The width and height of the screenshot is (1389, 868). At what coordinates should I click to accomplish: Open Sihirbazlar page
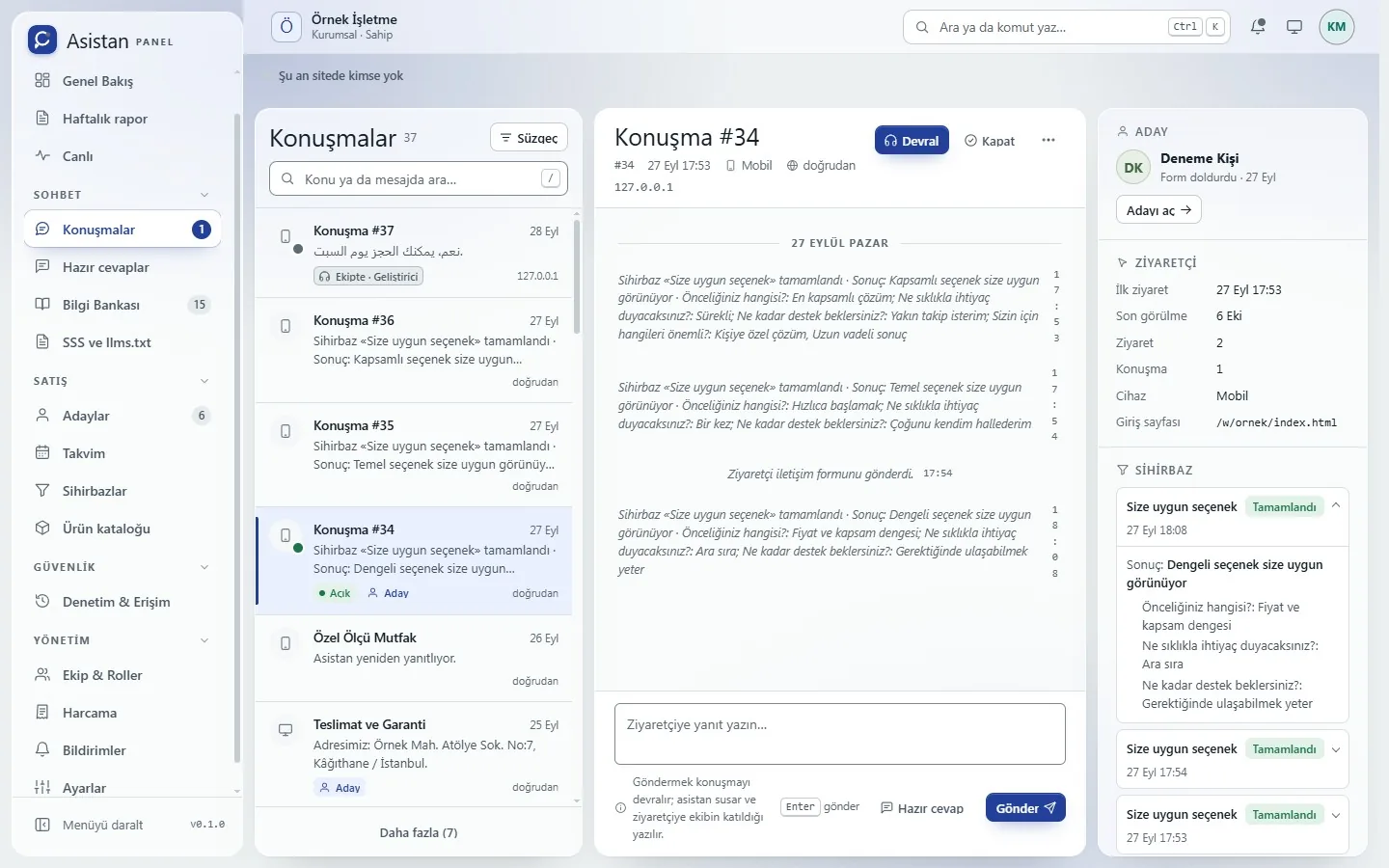click(123, 491)
